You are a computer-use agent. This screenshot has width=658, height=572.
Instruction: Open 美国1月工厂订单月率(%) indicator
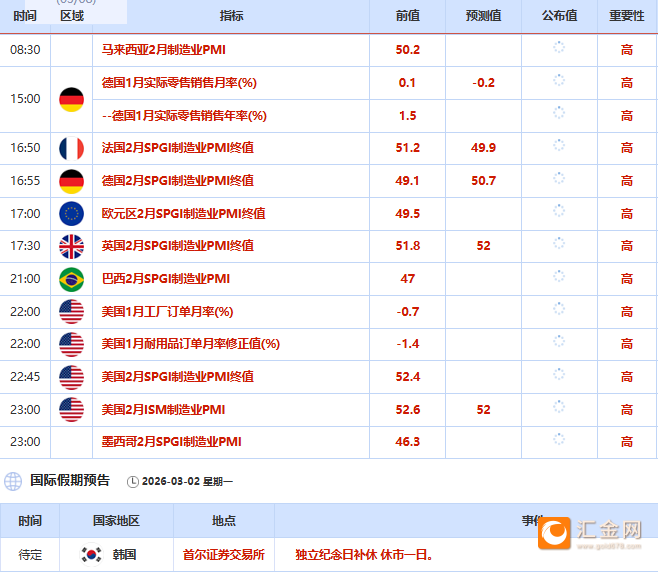pos(167,312)
